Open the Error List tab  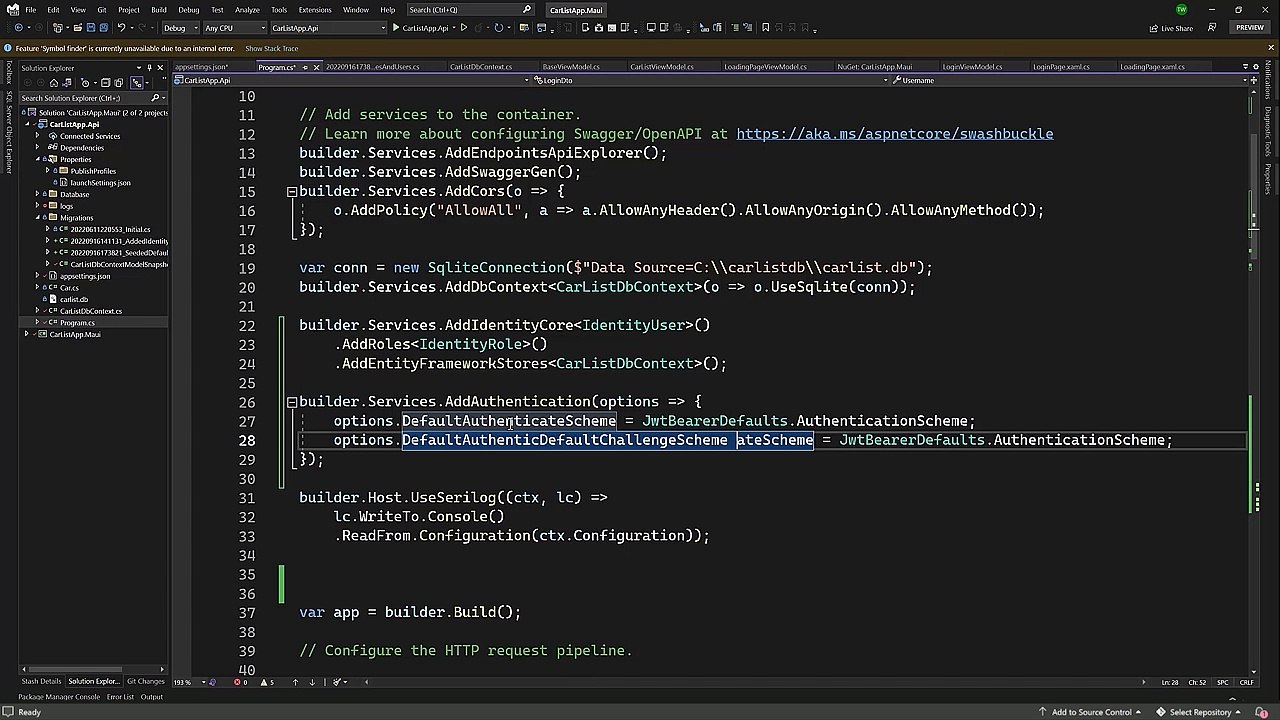tap(120, 697)
